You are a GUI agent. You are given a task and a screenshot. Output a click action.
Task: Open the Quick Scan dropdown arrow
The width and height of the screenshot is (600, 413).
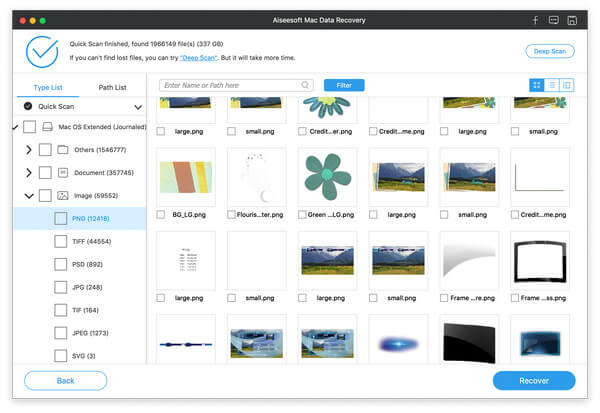coord(138,107)
